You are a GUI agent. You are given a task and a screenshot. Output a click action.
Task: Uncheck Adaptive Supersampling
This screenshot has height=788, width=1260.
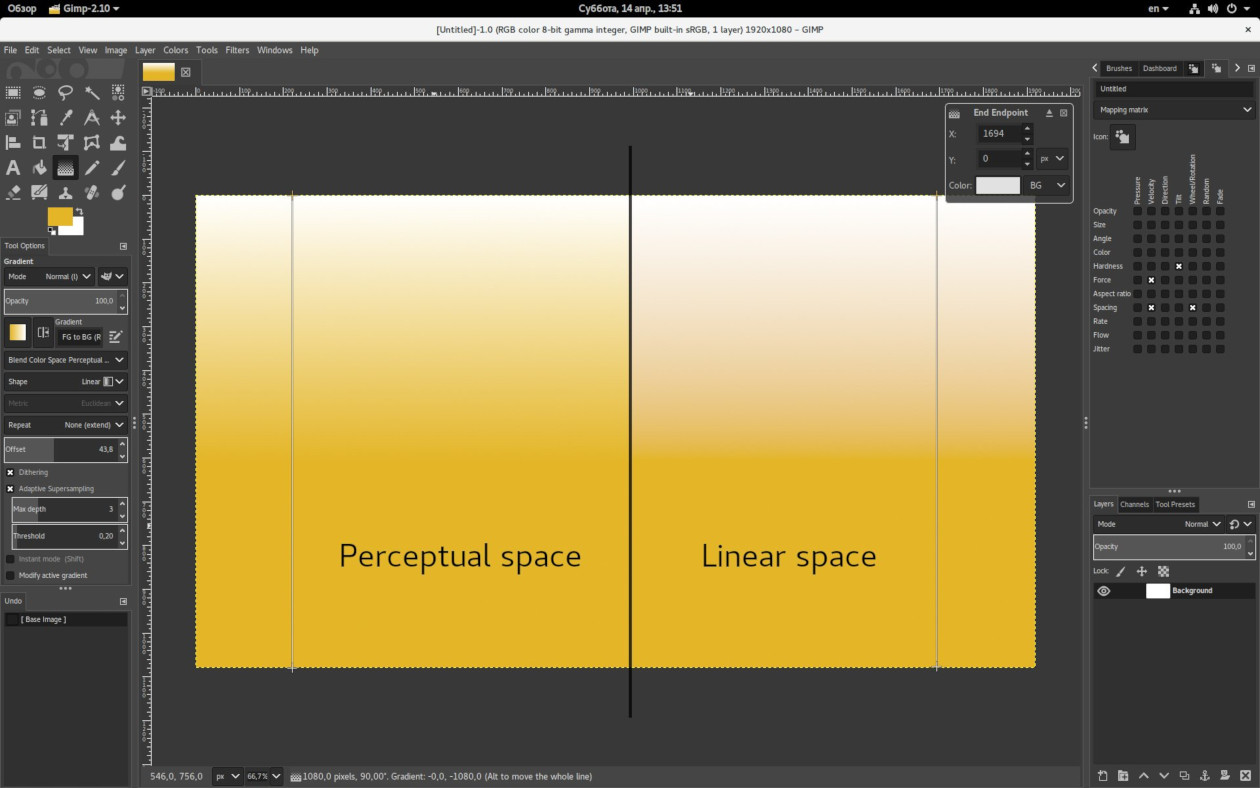pos(11,488)
